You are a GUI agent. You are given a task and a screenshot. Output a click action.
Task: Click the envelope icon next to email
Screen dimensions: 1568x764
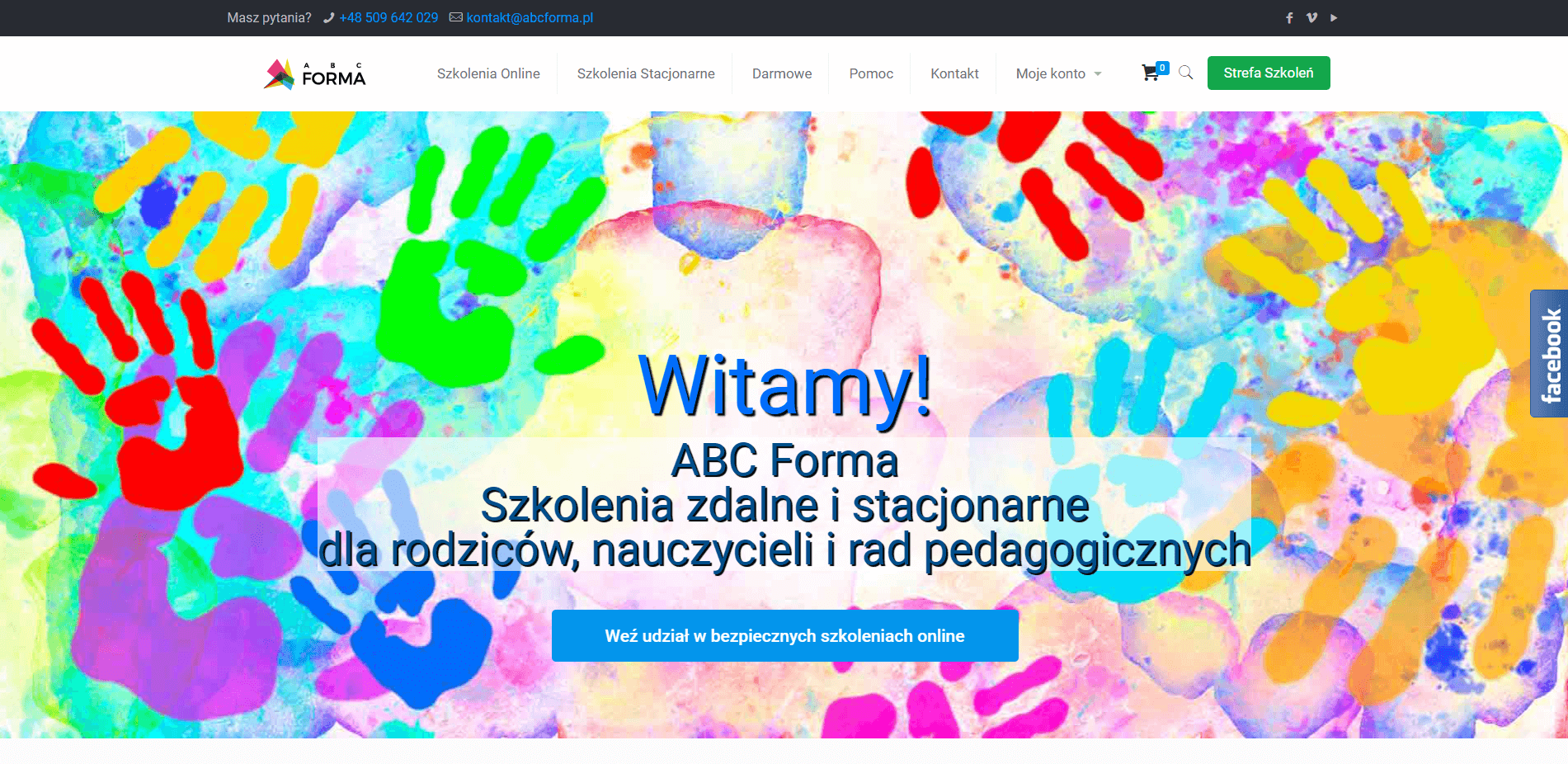[455, 17]
